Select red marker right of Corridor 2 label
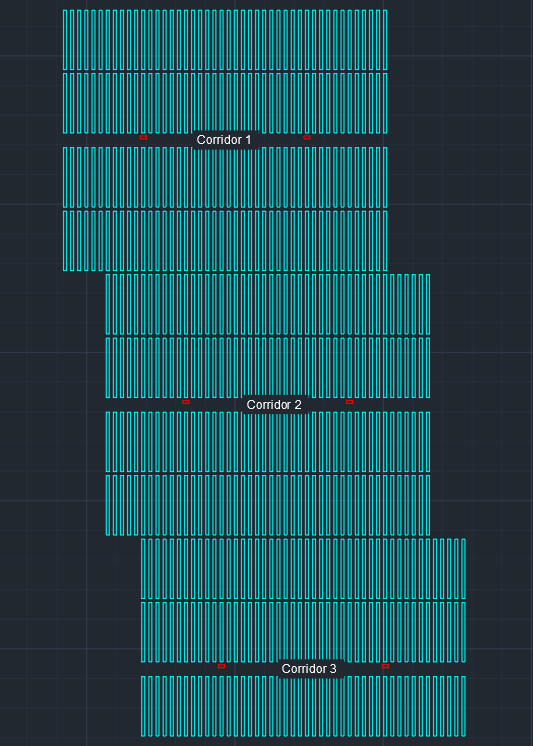This screenshot has height=746, width=533. tap(349, 402)
